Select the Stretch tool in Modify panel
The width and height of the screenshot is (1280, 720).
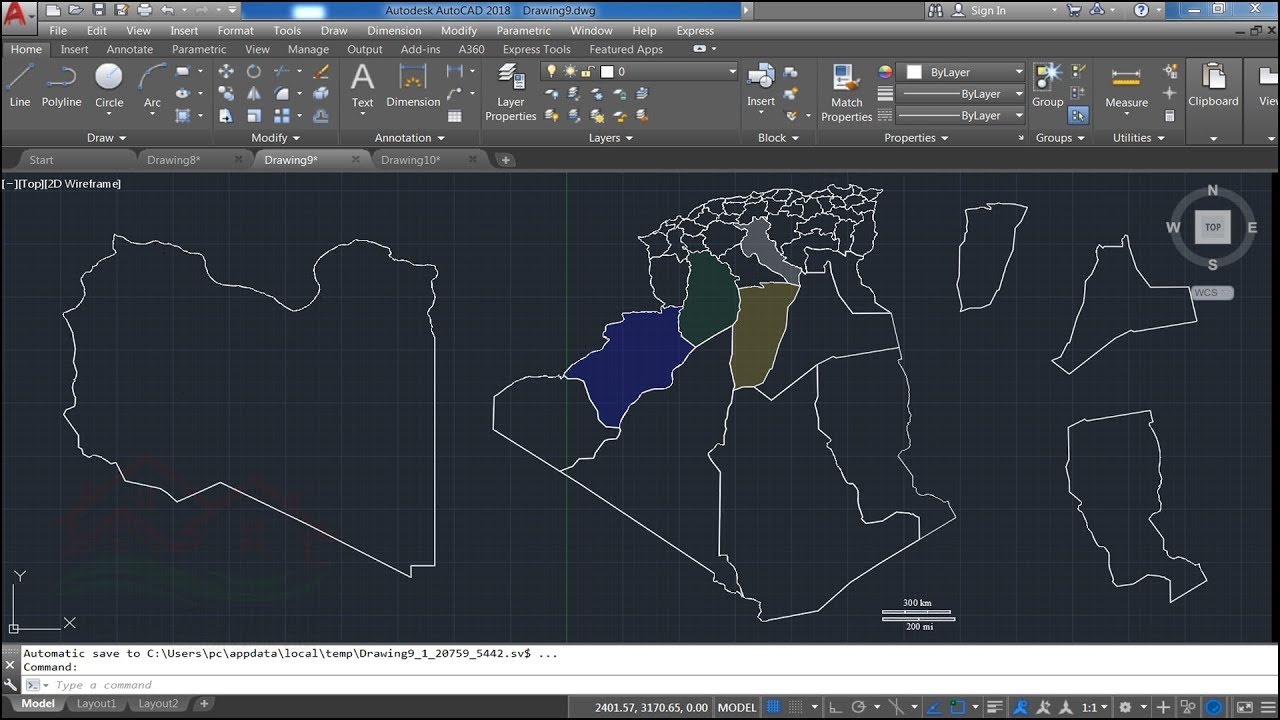[226, 116]
